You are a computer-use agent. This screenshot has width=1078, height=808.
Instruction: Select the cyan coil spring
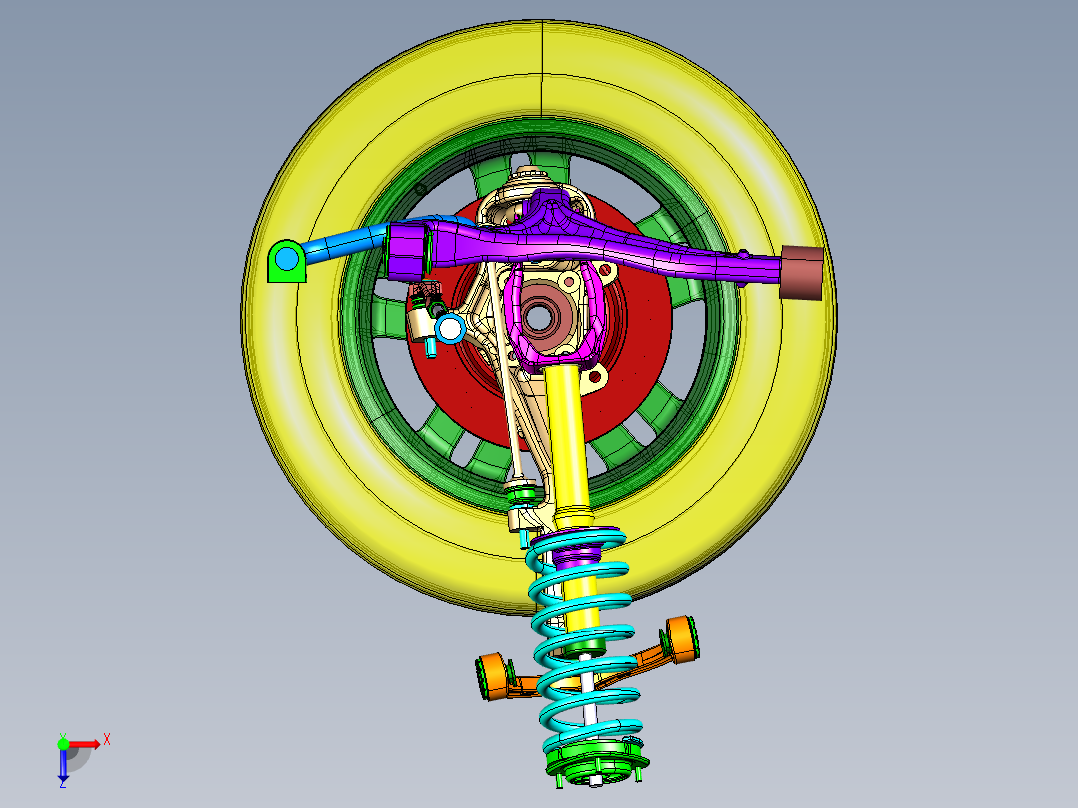pyautogui.click(x=584, y=640)
